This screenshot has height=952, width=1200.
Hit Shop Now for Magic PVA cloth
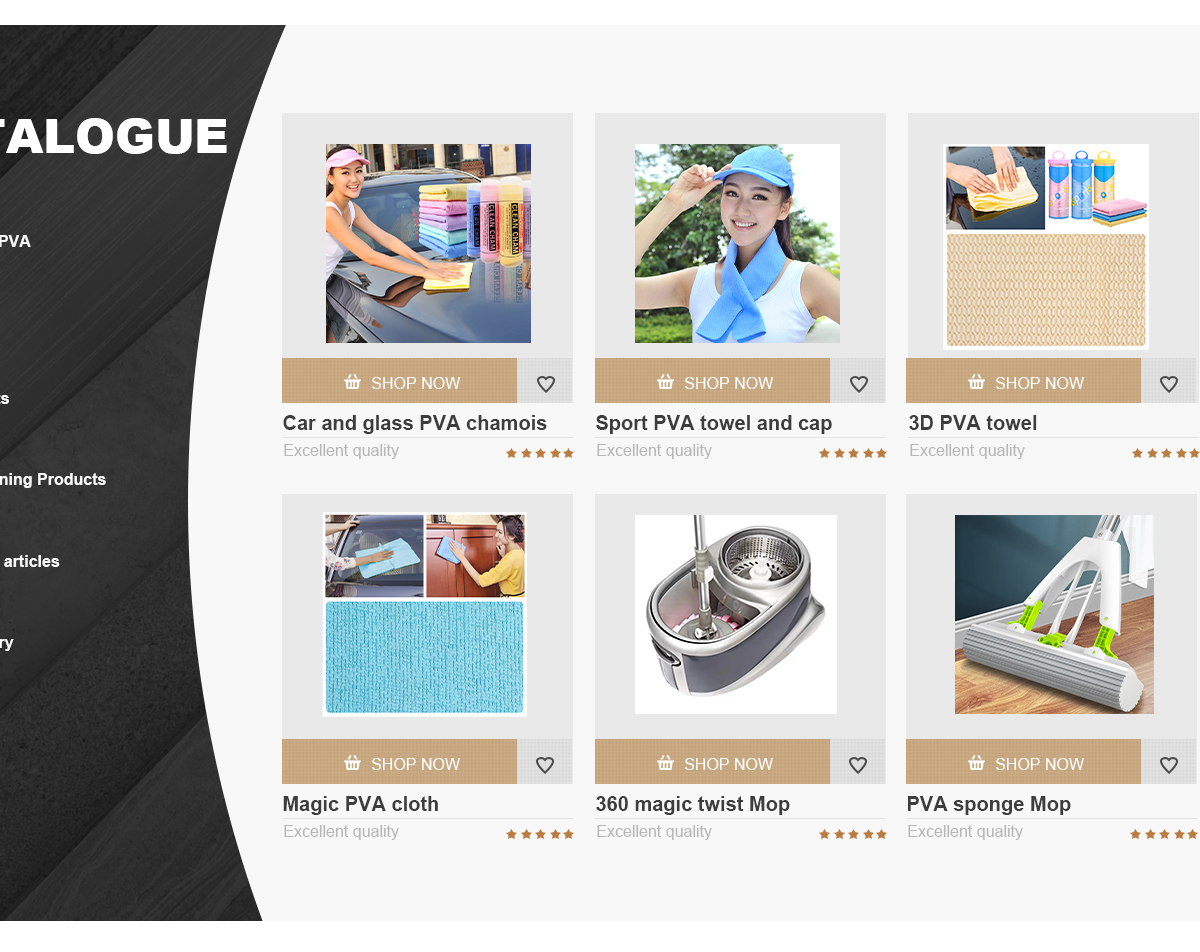pyautogui.click(x=399, y=762)
